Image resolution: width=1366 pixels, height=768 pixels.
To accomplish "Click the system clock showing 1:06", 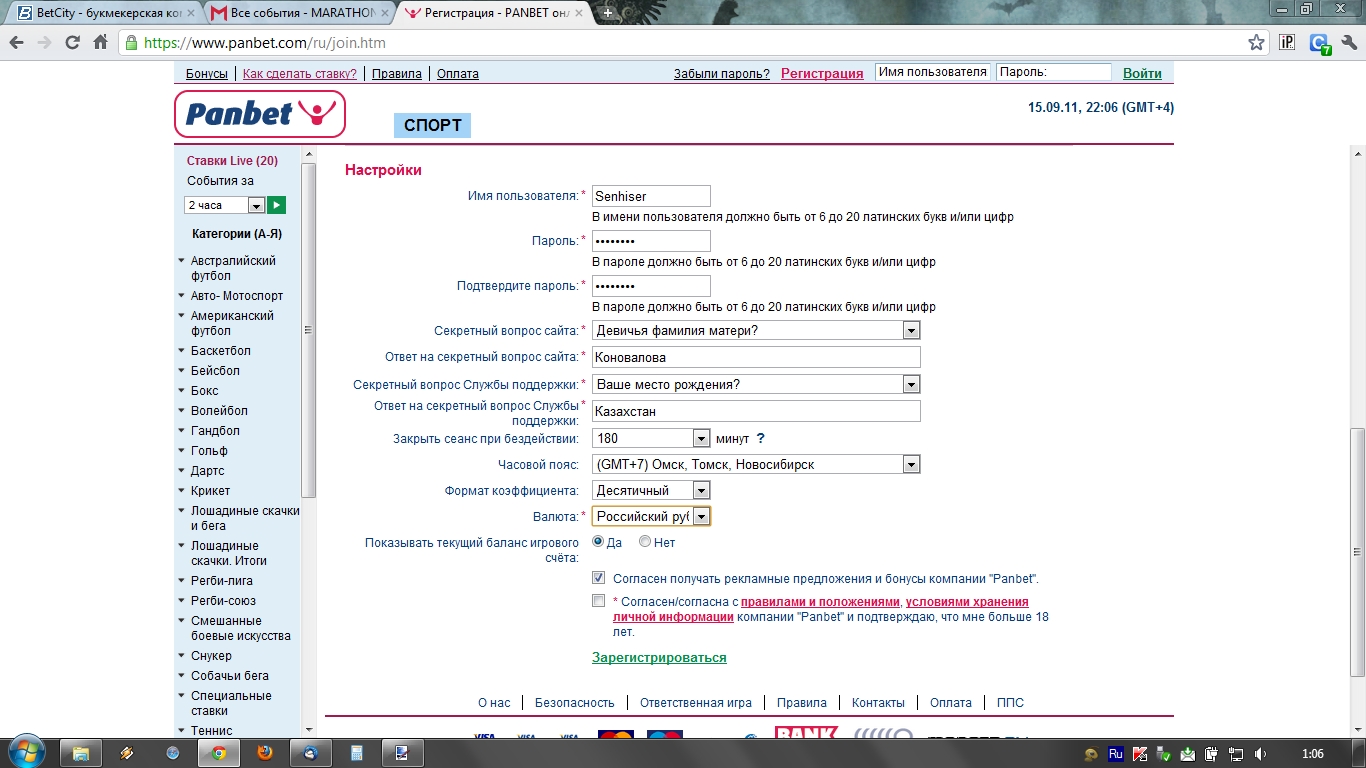I will click(x=1313, y=753).
